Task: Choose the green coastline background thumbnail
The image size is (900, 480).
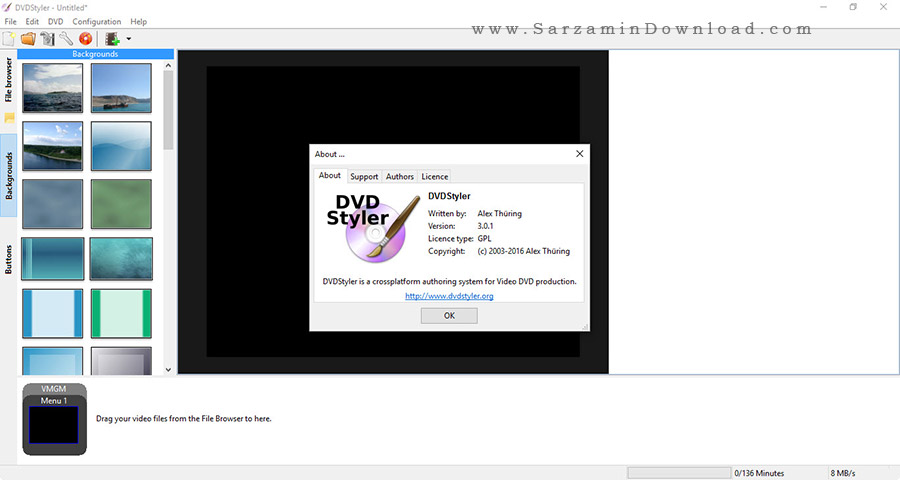Action: tap(52, 146)
